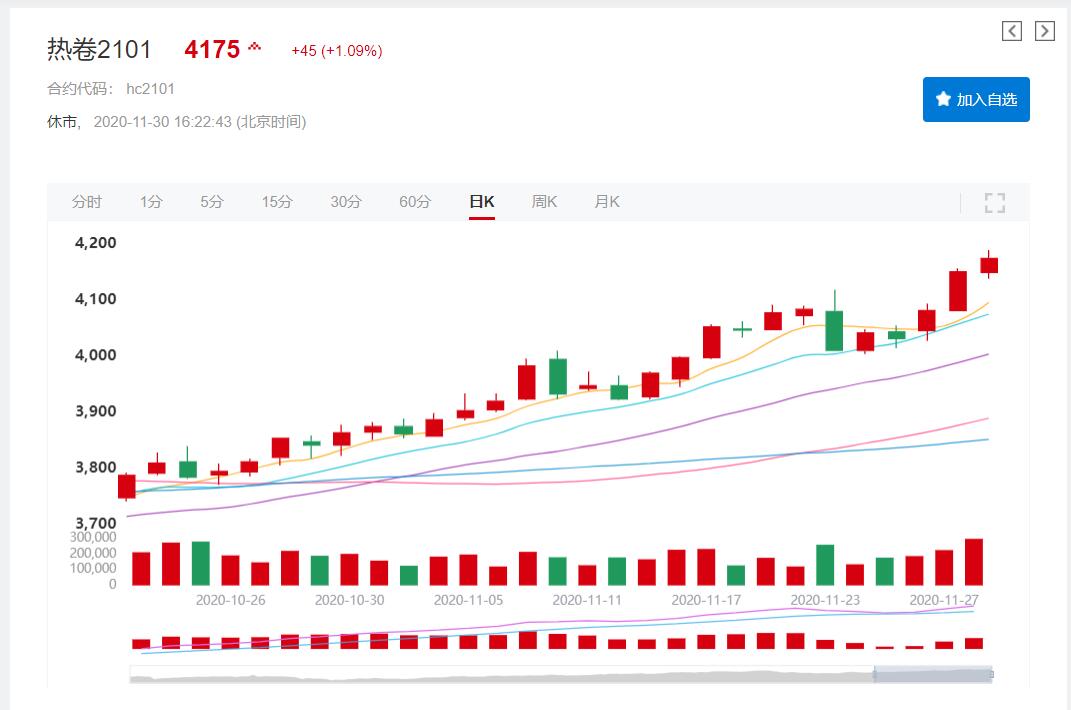Click the star icon inside 加入自选 button
The image size is (1071, 710).
tap(945, 99)
